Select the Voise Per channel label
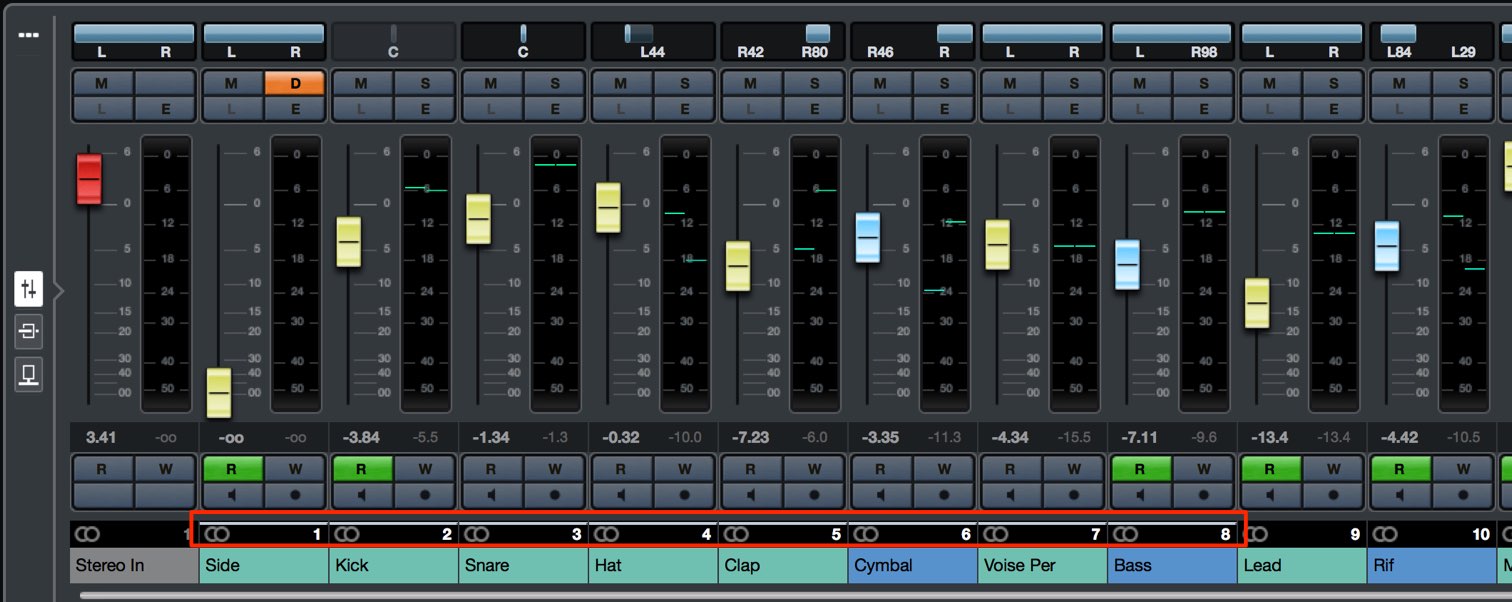Viewport: 1512px width, 602px height. tap(1042, 565)
